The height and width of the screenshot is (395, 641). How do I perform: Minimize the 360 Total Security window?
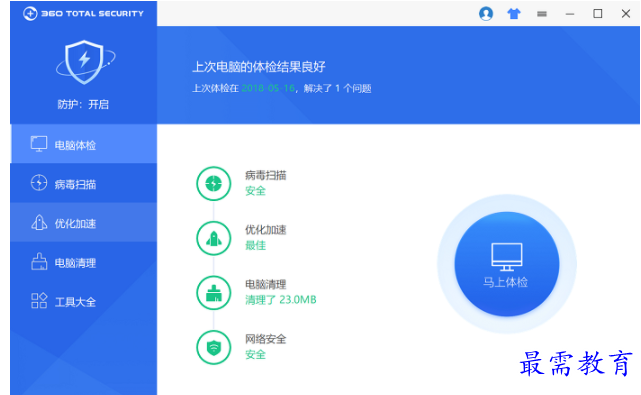570,14
